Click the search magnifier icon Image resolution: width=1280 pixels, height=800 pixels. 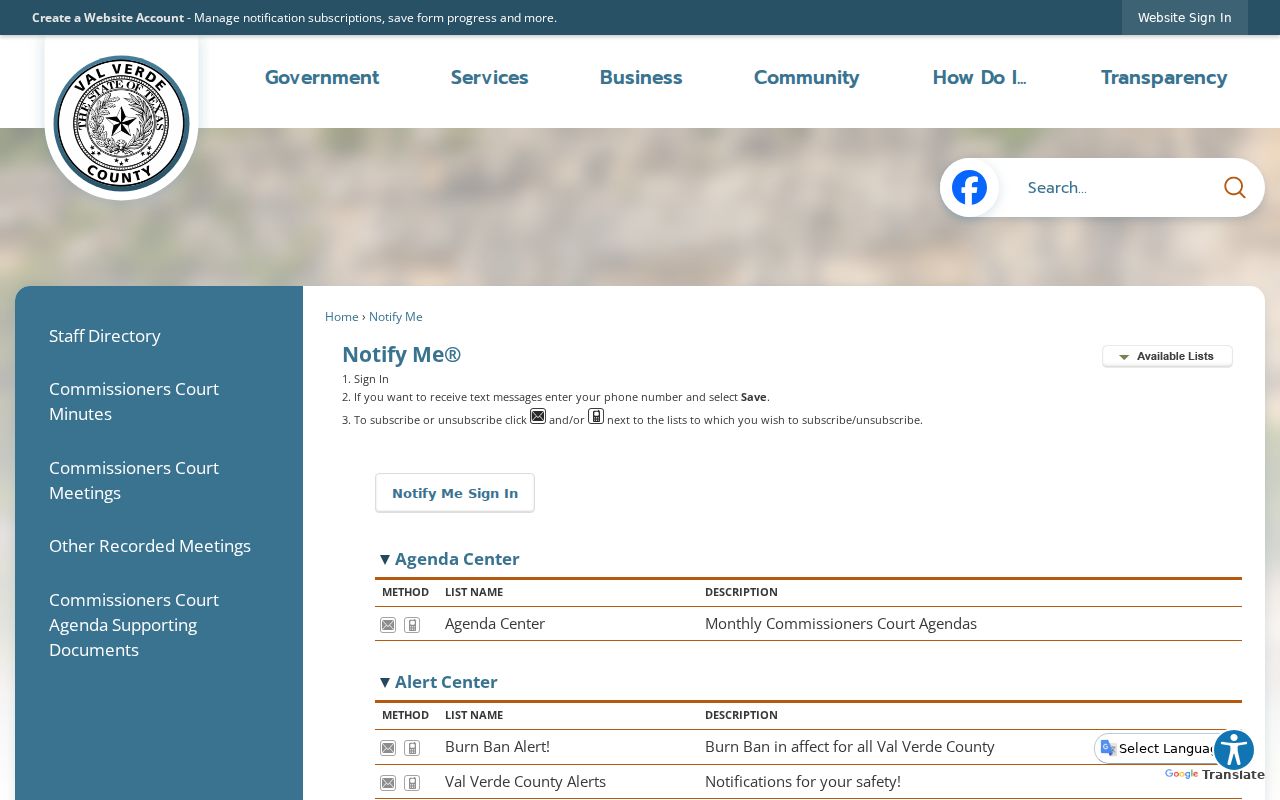point(1234,188)
